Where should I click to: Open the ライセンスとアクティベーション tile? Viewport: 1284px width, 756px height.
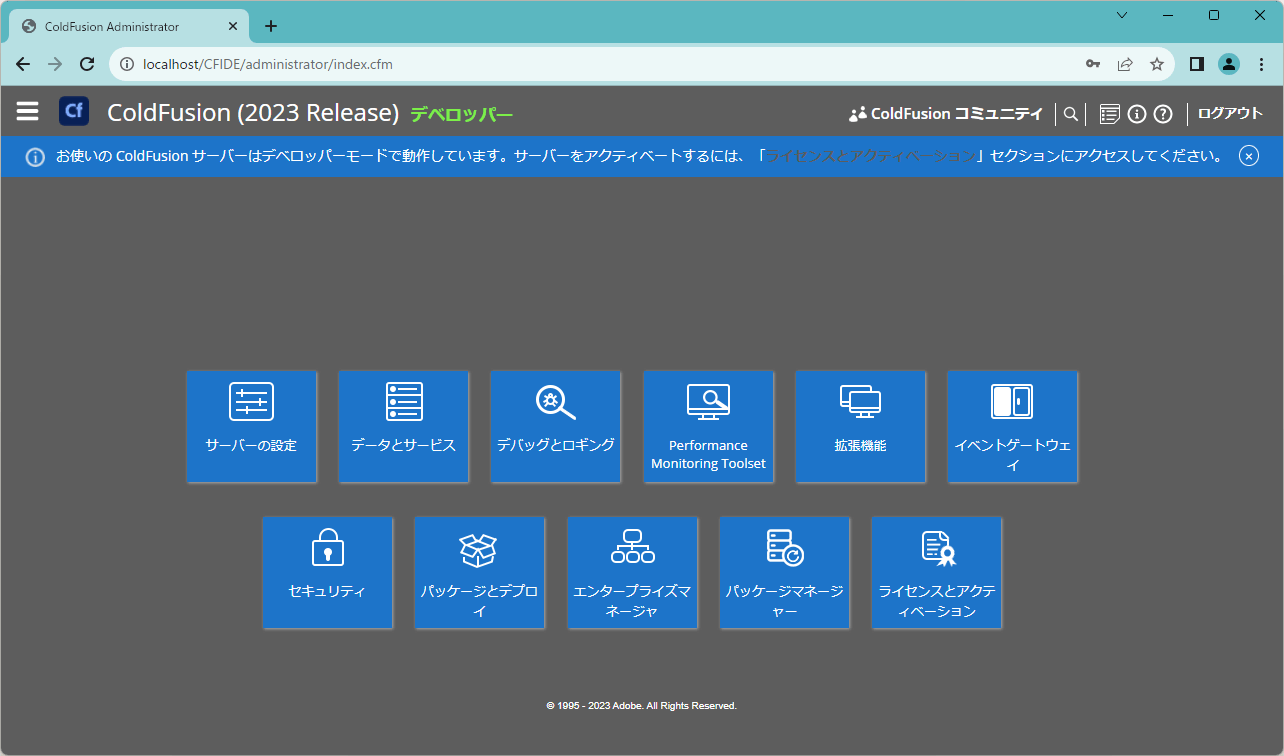click(936, 573)
